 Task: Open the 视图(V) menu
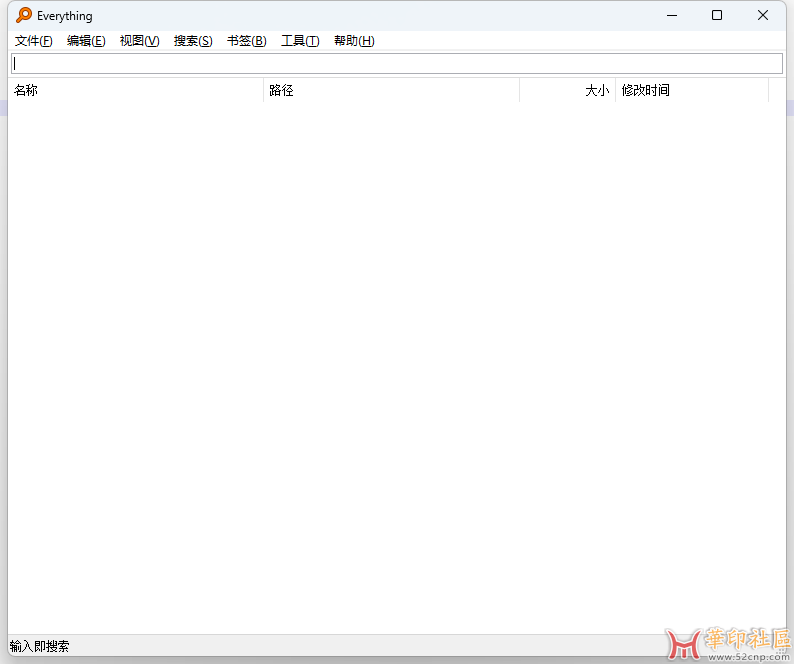[139, 41]
